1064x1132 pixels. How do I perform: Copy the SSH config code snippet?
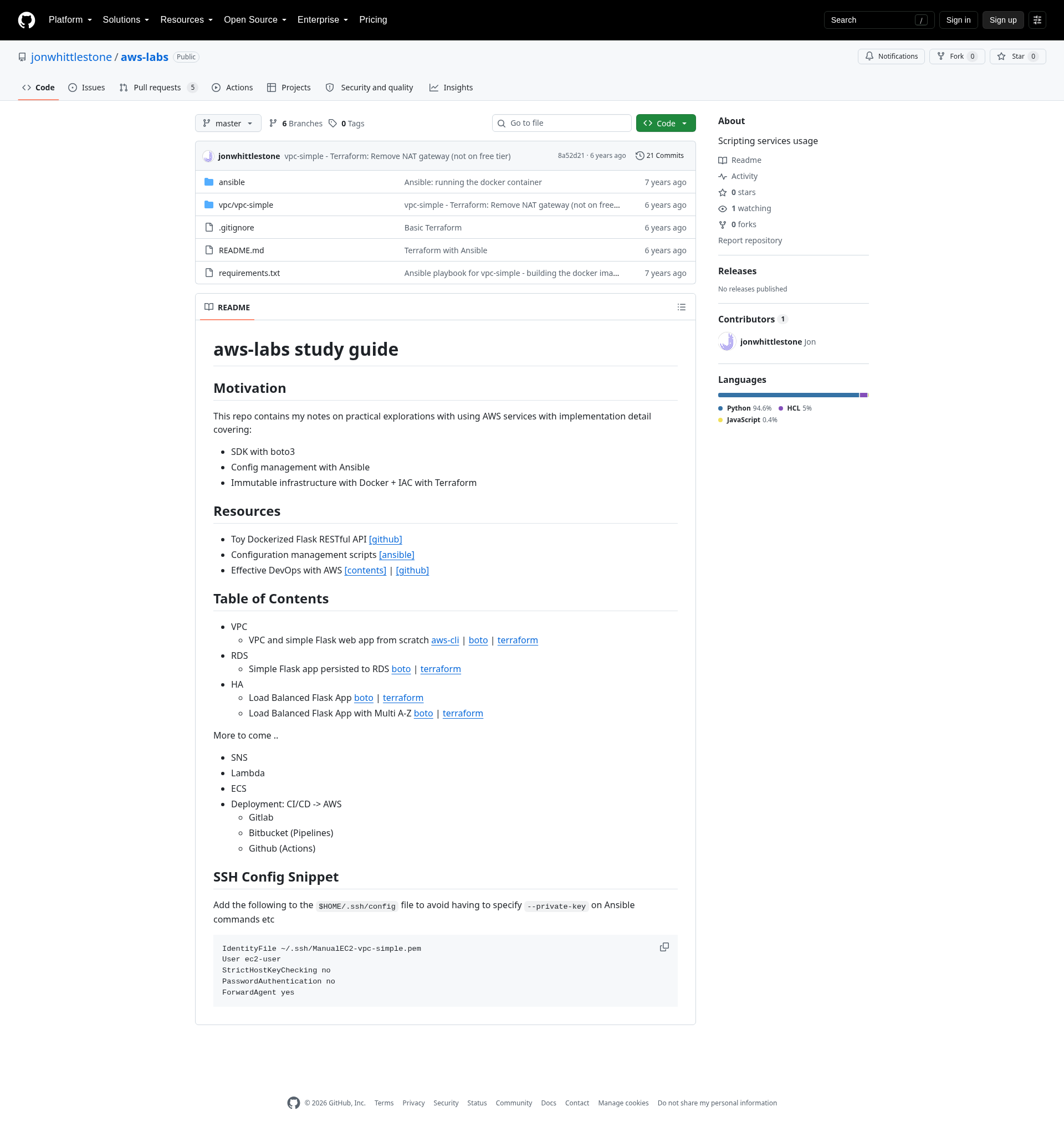click(x=664, y=947)
